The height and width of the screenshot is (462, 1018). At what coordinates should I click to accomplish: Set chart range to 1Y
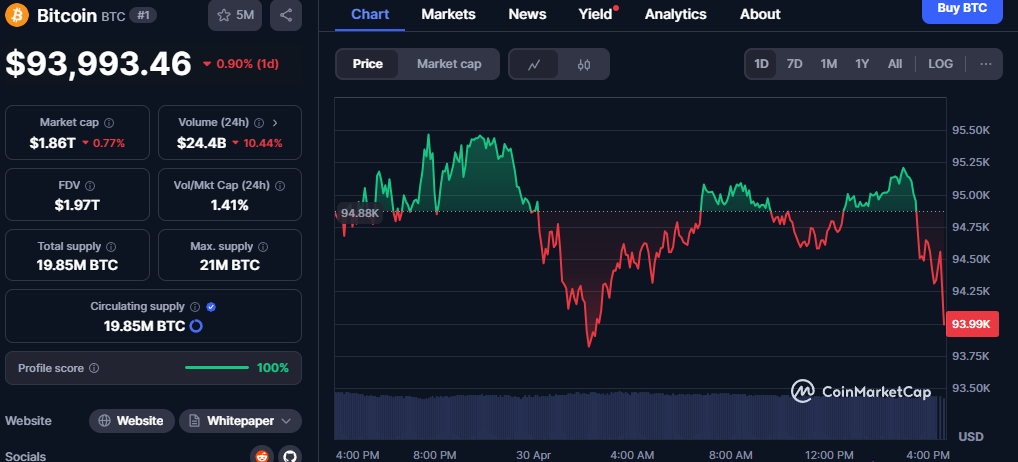pos(862,64)
